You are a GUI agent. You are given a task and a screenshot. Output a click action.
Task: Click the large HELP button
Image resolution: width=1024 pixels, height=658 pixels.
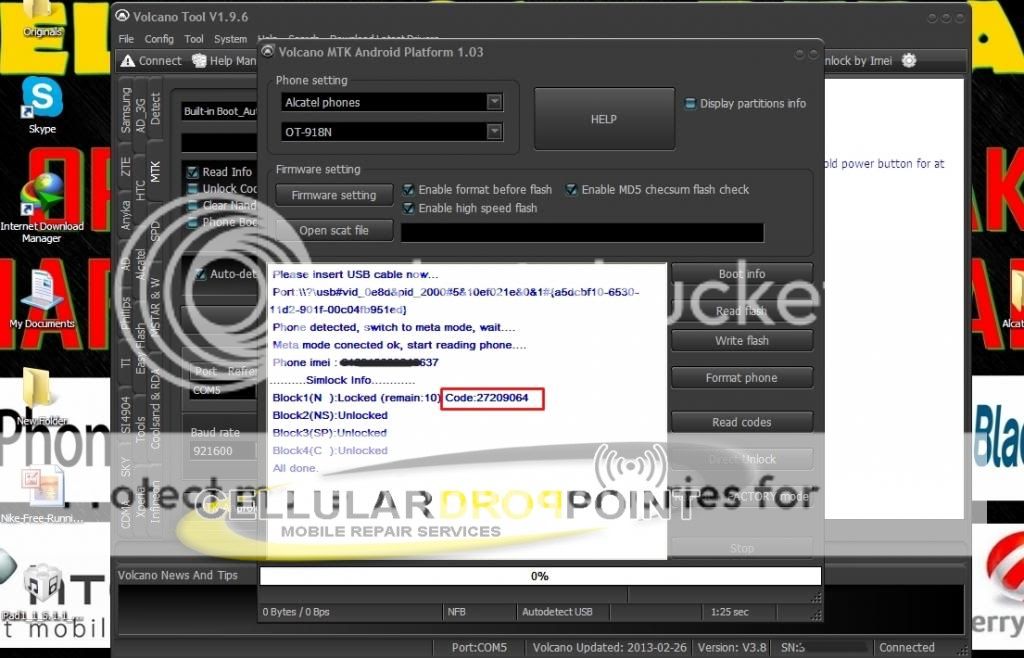coord(604,119)
